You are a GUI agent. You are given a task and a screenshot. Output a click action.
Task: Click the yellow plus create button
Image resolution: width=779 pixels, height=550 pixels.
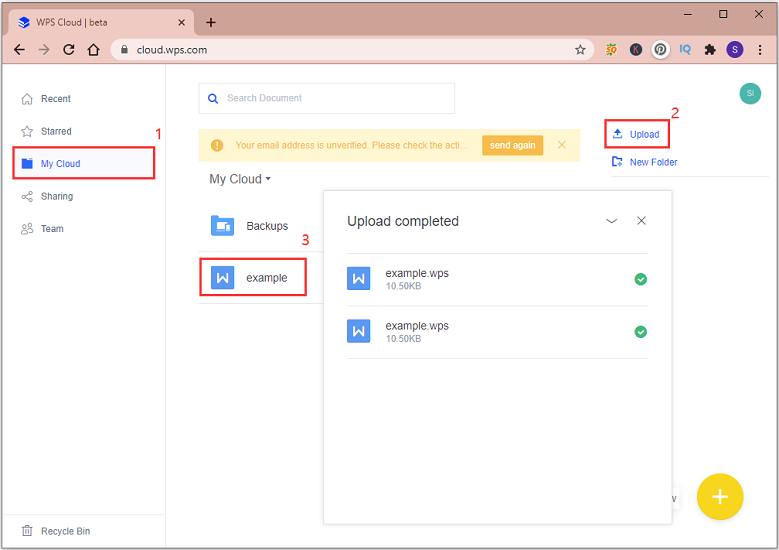(x=720, y=496)
